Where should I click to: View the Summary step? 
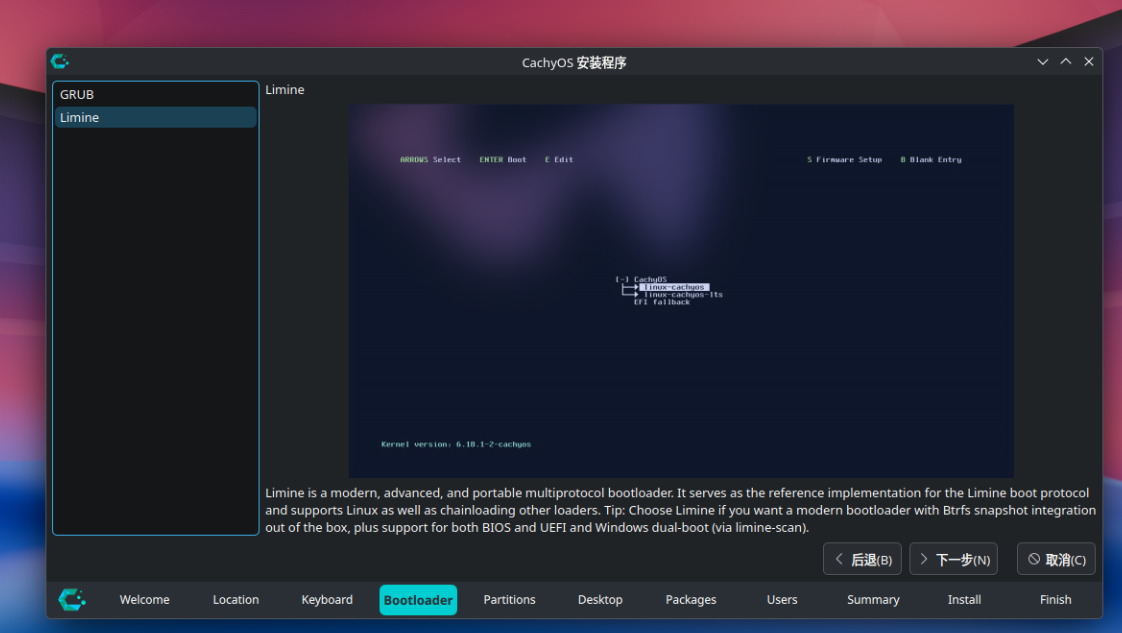coord(873,599)
